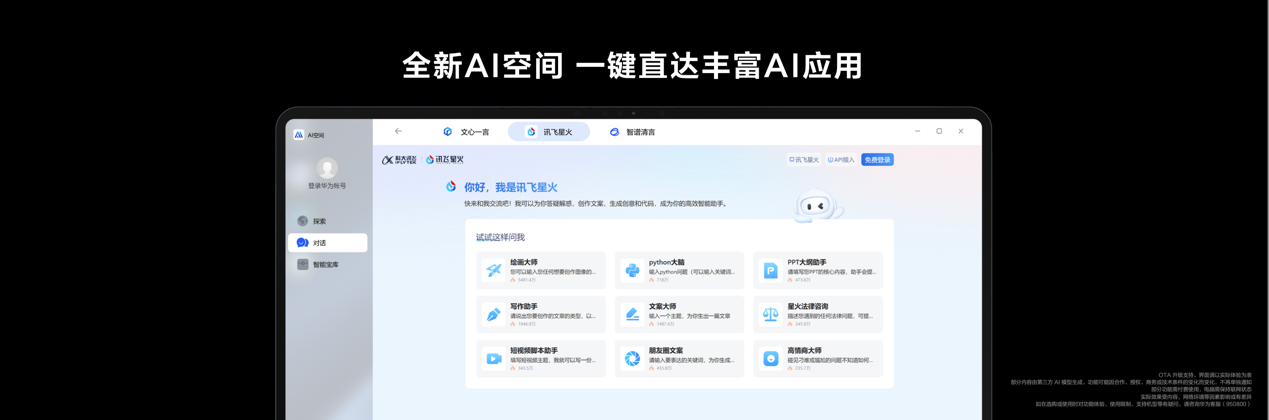
Task: Click the API接入 button
Action: coord(841,160)
